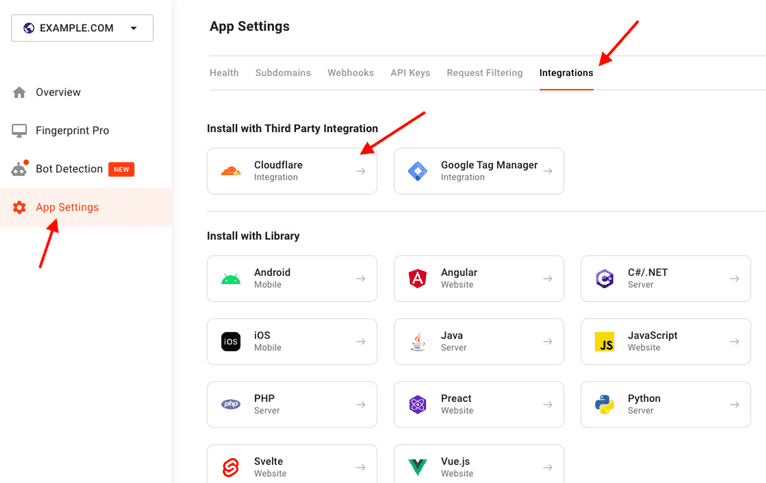Click the arrow on the Java card

coord(547,342)
